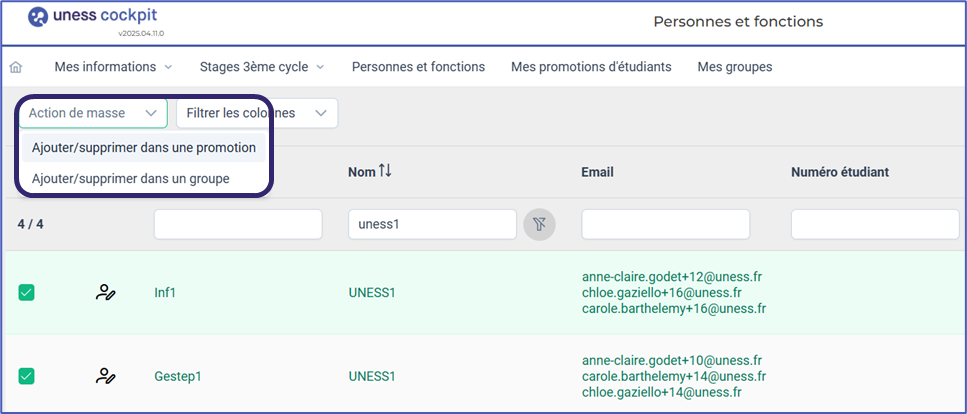Open the Action de masse dropdown
967x414 pixels.
[93, 113]
